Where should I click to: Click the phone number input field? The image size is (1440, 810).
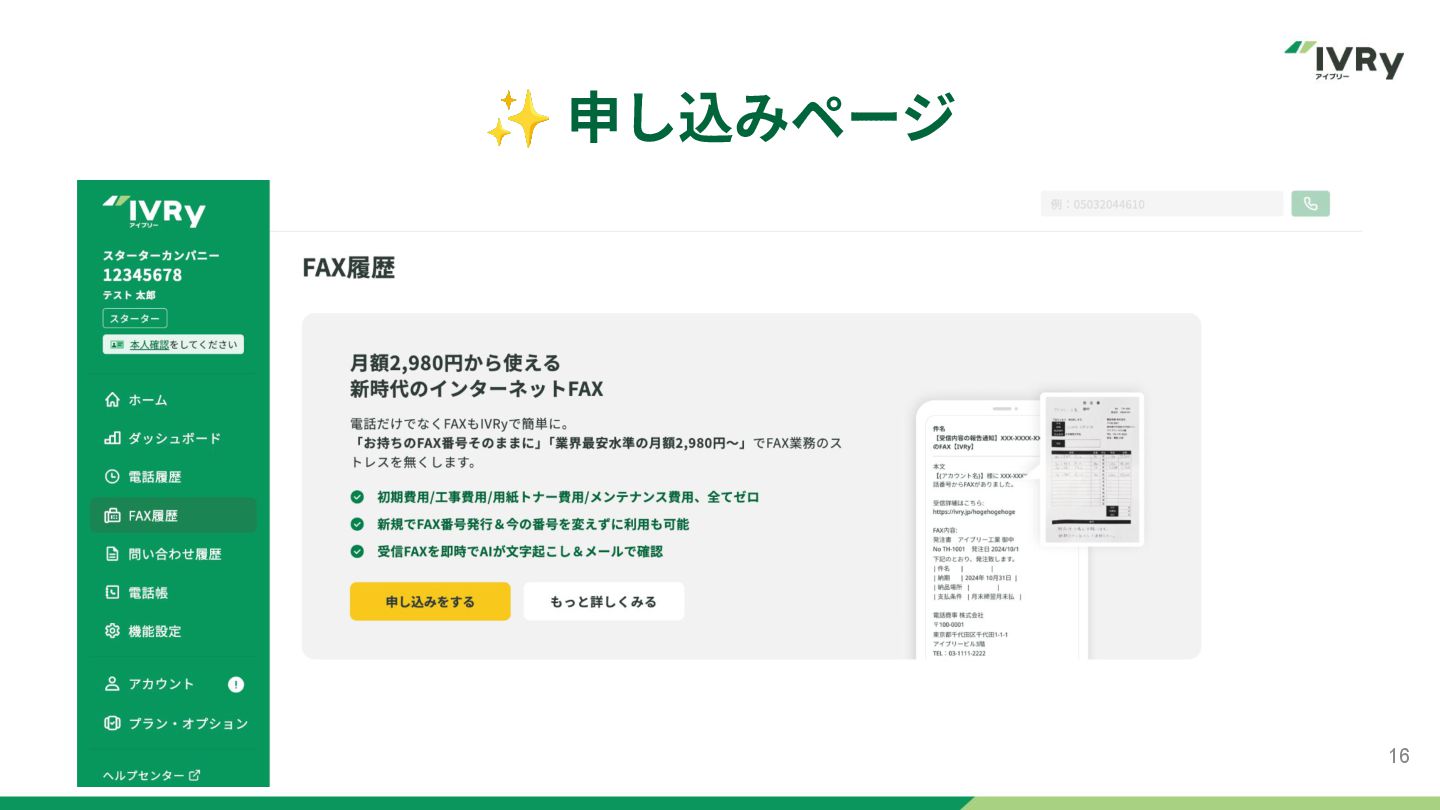point(1162,204)
